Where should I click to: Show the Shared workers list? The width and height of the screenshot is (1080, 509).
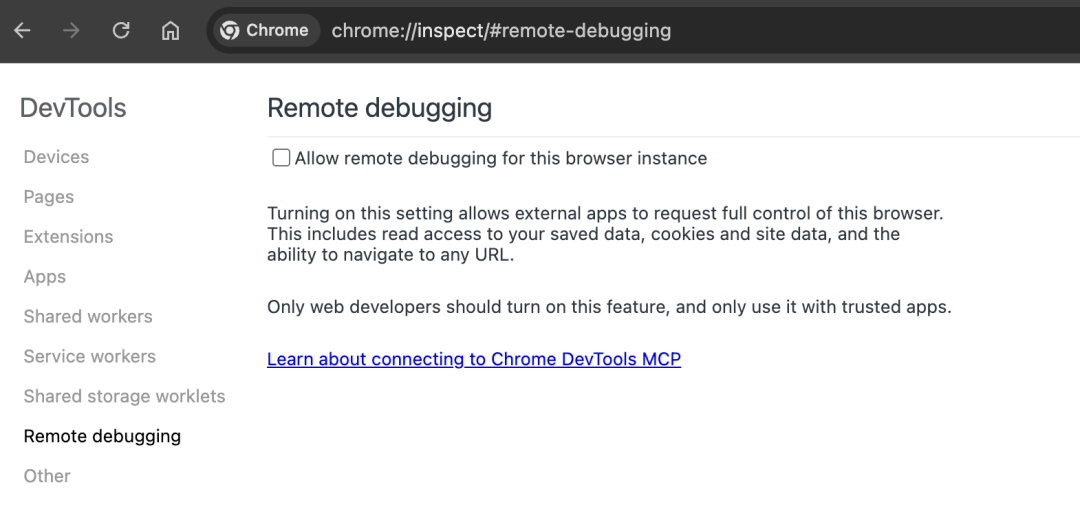(x=88, y=316)
